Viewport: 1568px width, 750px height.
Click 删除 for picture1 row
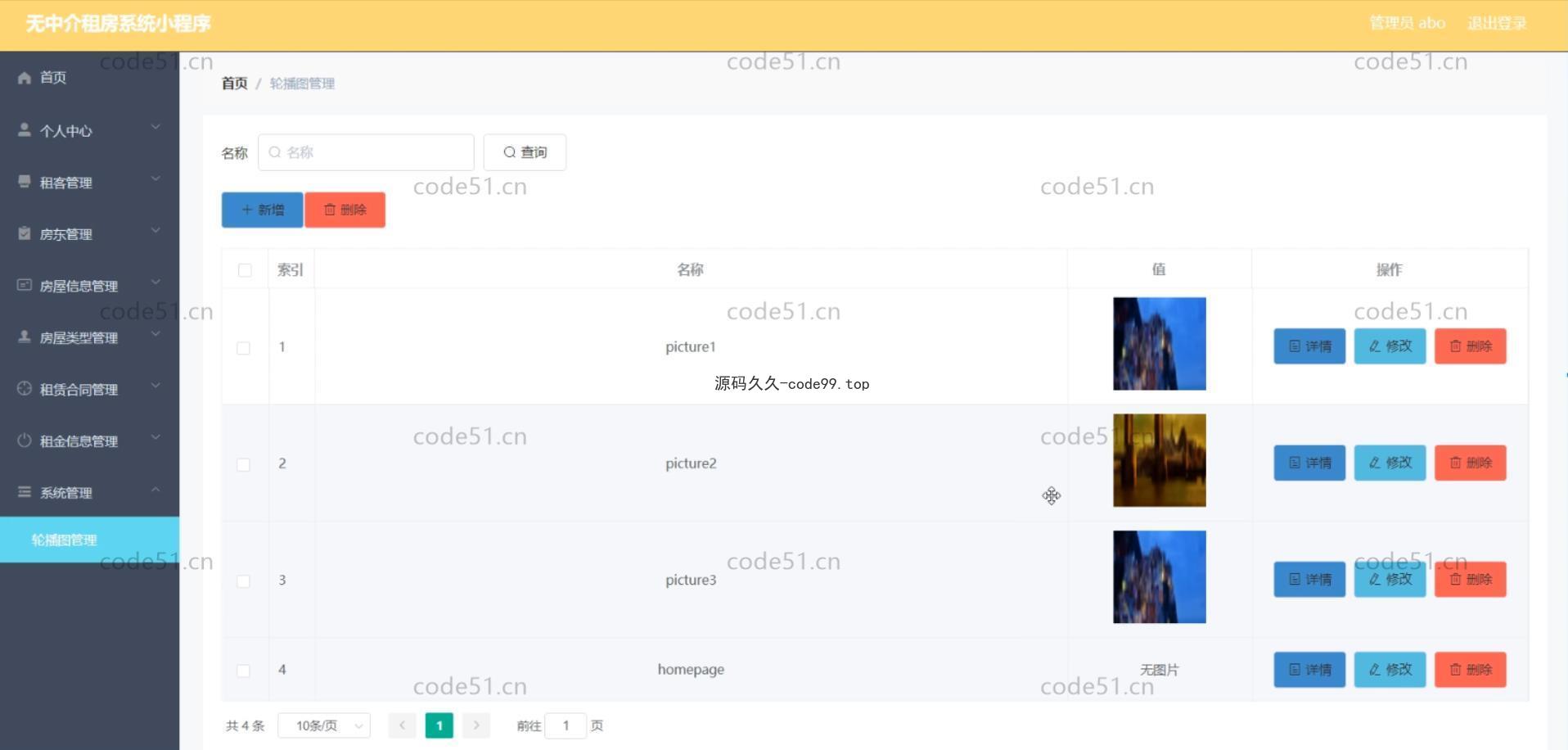click(1470, 346)
